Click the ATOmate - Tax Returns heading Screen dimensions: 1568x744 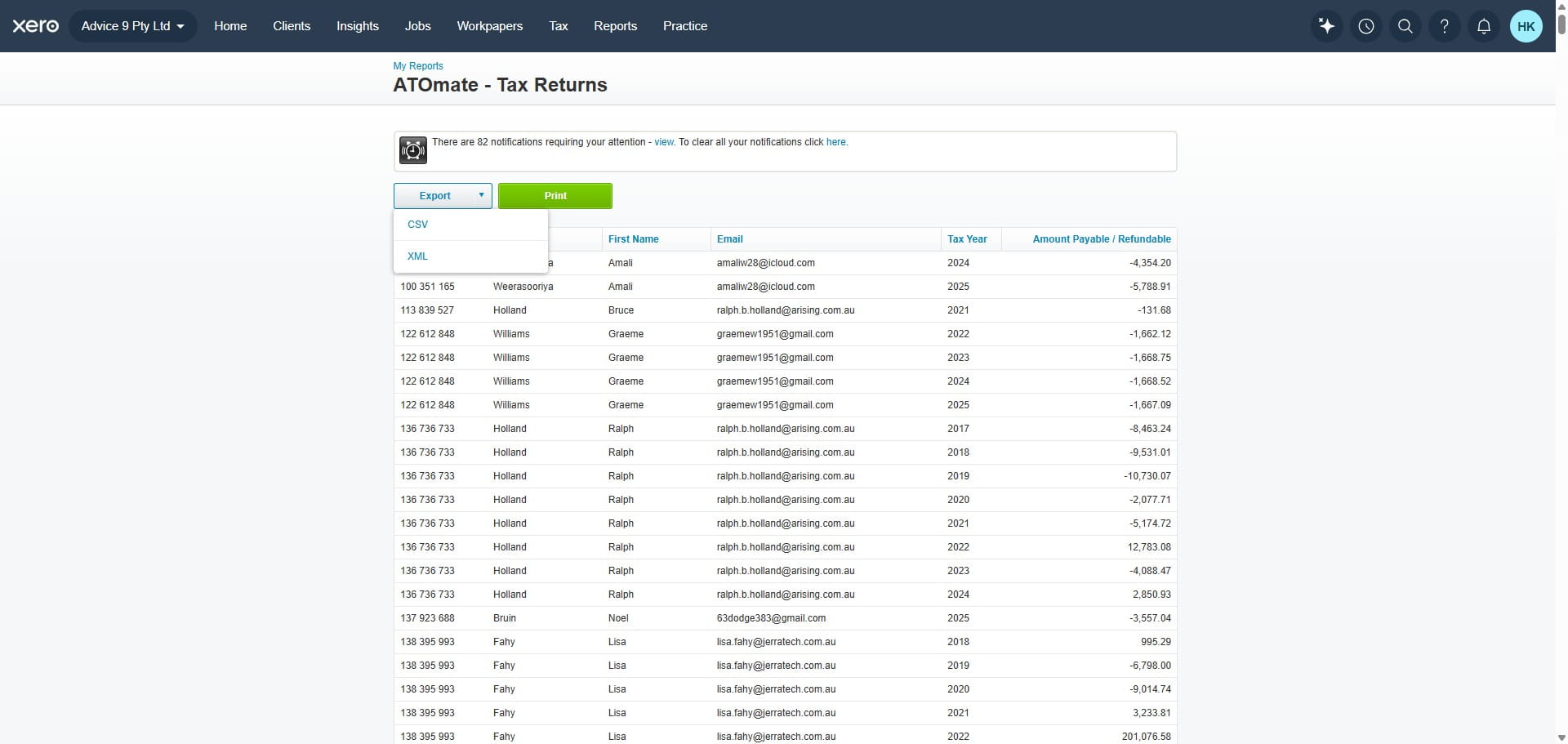tap(500, 85)
